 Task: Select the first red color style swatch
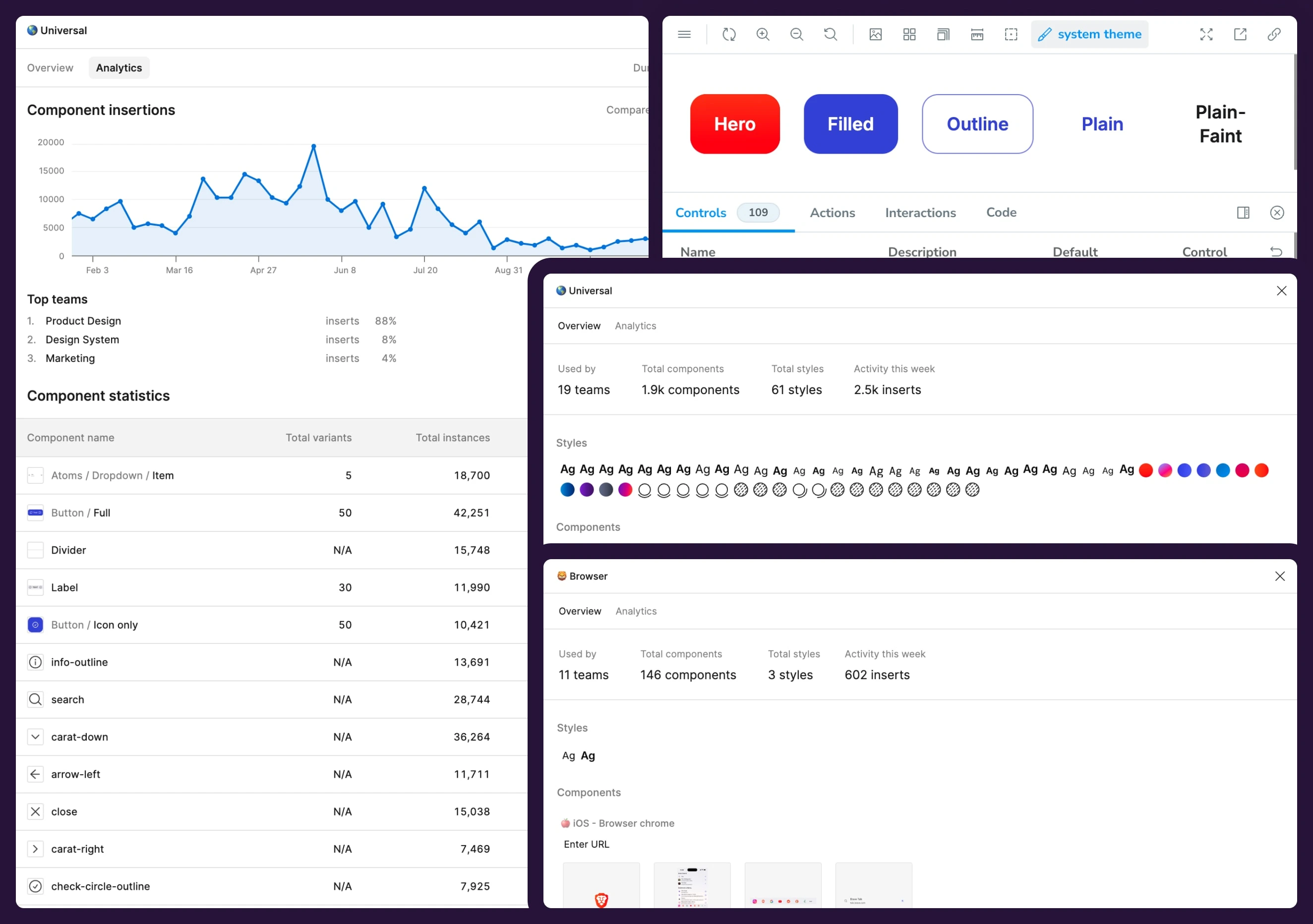[x=1145, y=470]
